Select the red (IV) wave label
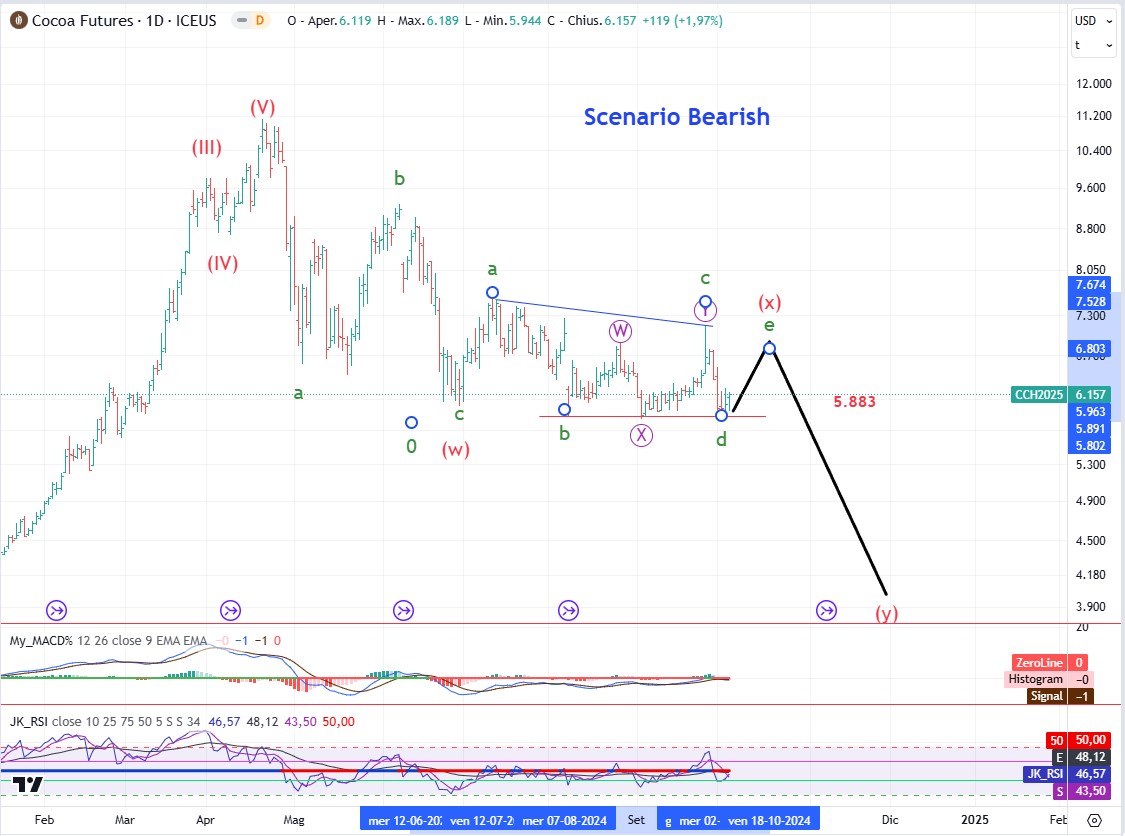This screenshot has height=836, width=1125. tap(222, 263)
